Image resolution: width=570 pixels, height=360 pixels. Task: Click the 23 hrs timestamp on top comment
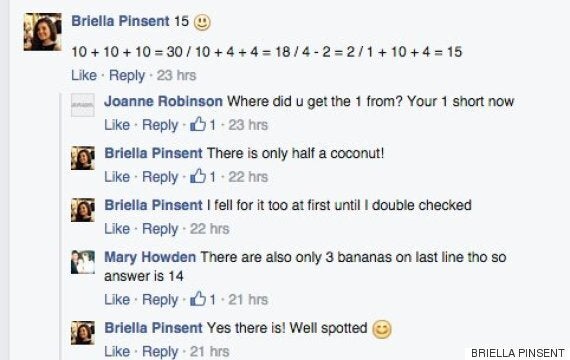176,75
